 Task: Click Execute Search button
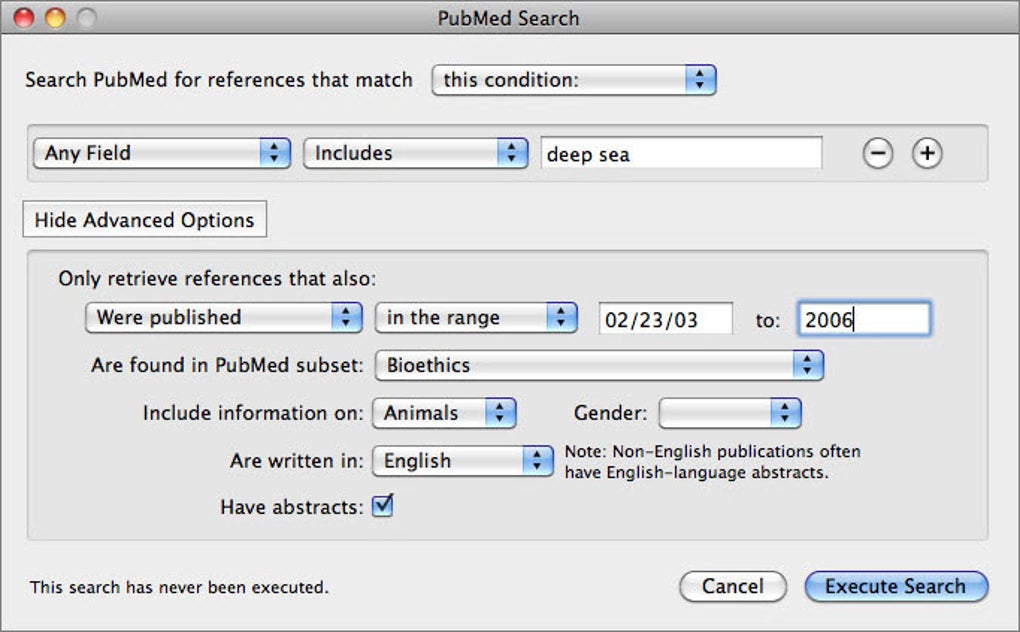click(x=895, y=587)
